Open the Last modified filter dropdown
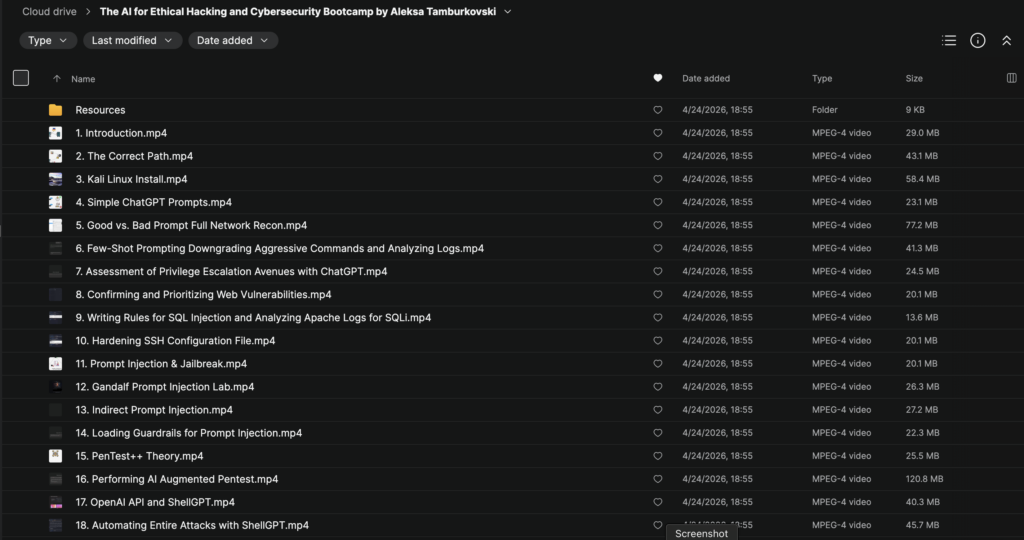Screen dimensions: 1024x540 click(x=132, y=40)
